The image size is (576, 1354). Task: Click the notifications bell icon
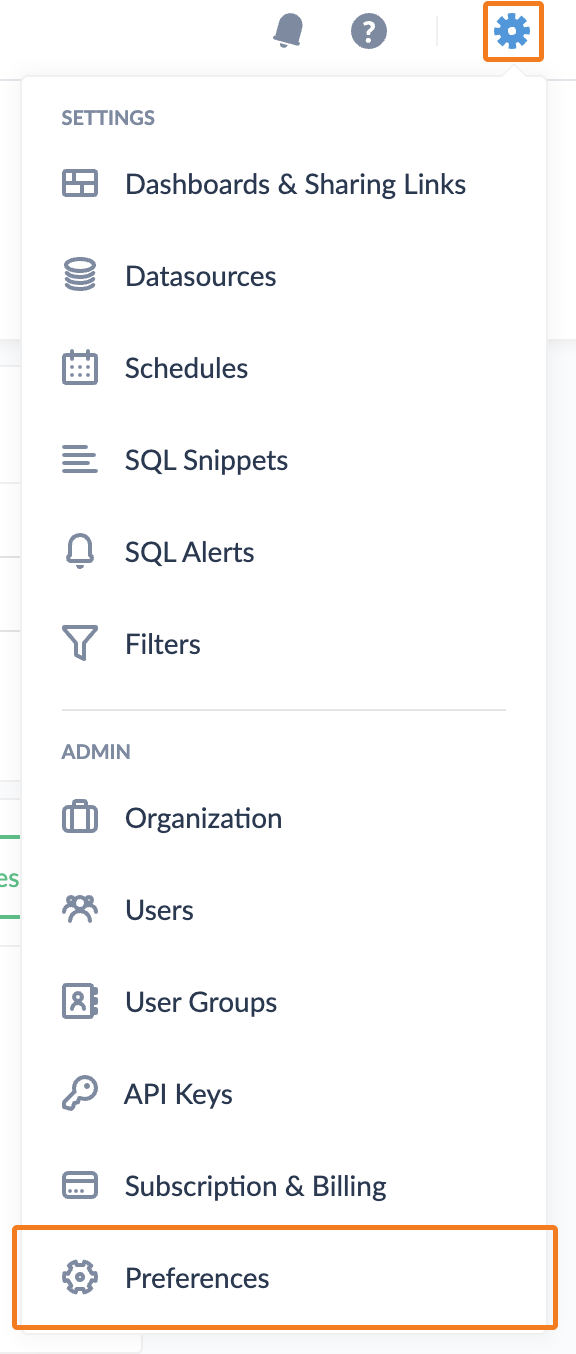pos(288,32)
